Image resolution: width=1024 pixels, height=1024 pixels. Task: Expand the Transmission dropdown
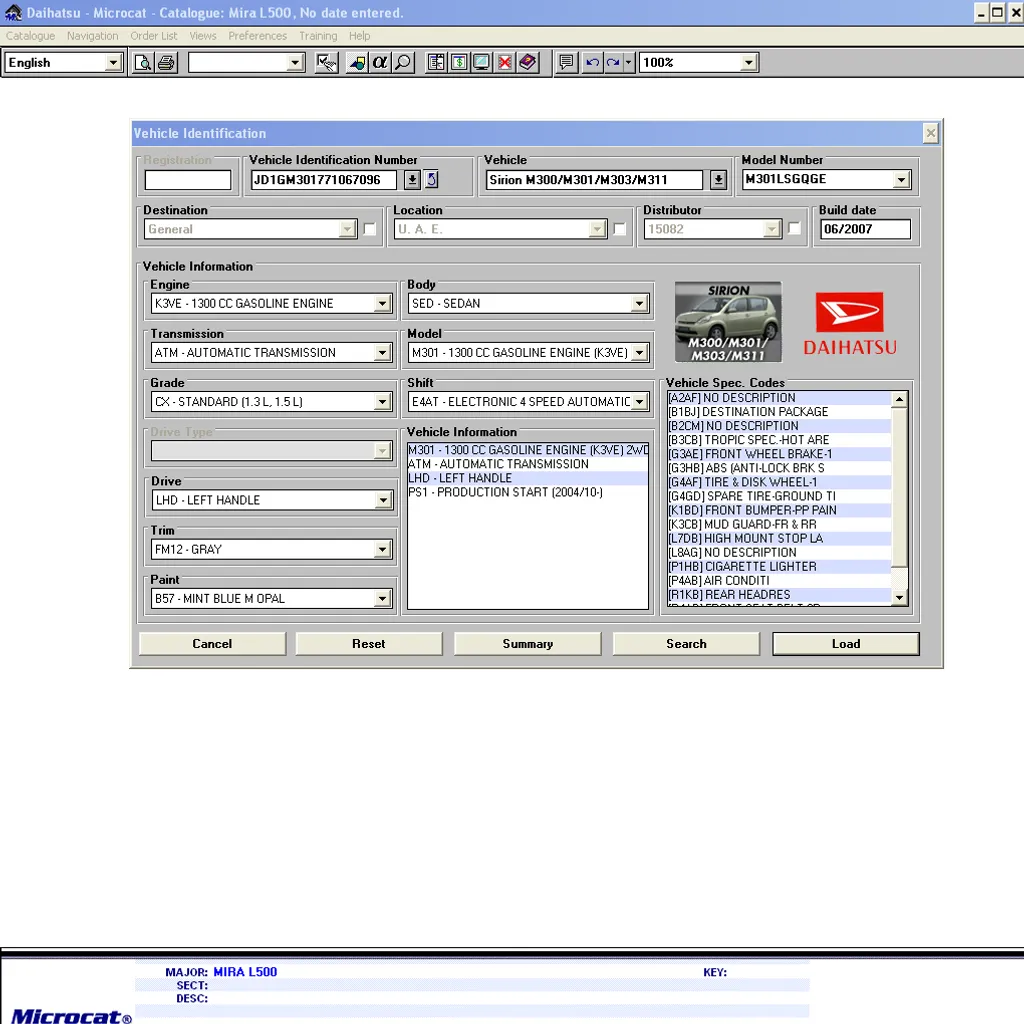pyautogui.click(x=383, y=353)
